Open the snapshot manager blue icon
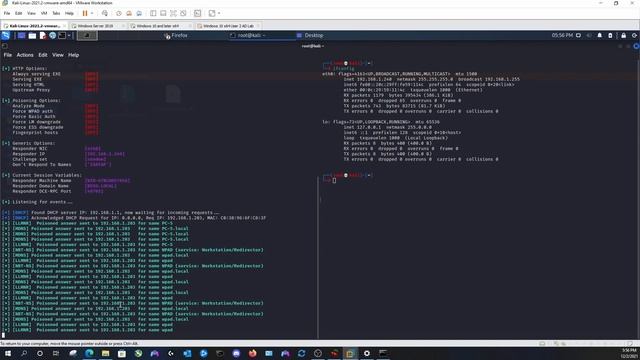 [x=139, y=13]
